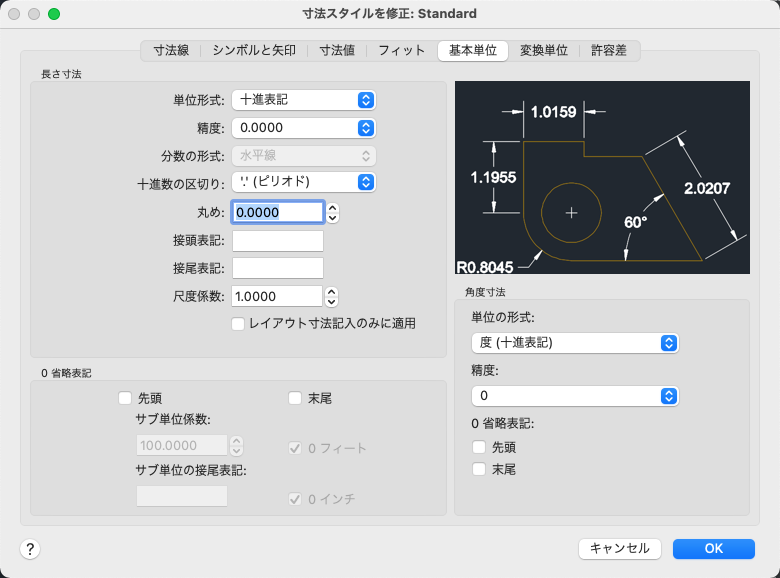
Task: Switch to the シンボルと矢印 tab
Action: pyautogui.click(x=254, y=50)
